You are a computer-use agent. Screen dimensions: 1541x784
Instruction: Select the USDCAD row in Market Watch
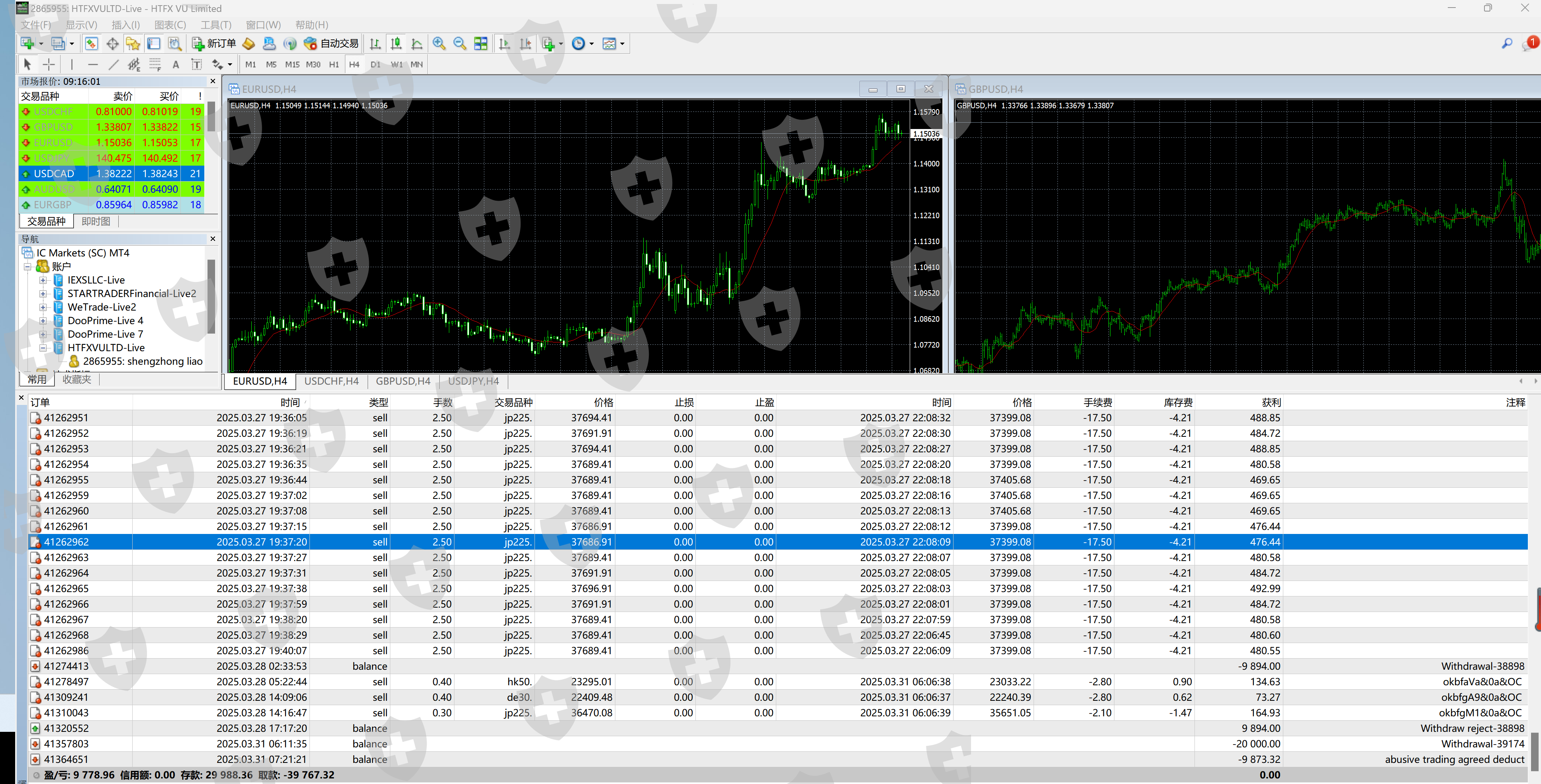pos(54,174)
